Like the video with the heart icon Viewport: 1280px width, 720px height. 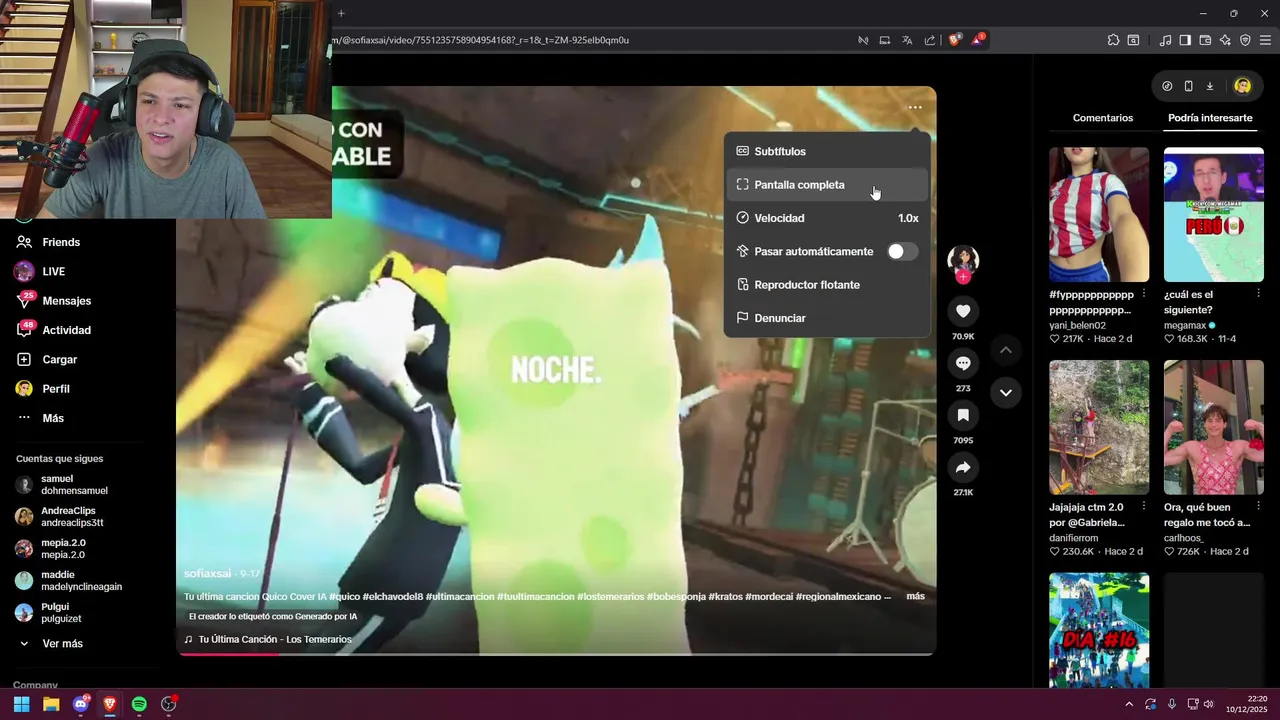(963, 311)
